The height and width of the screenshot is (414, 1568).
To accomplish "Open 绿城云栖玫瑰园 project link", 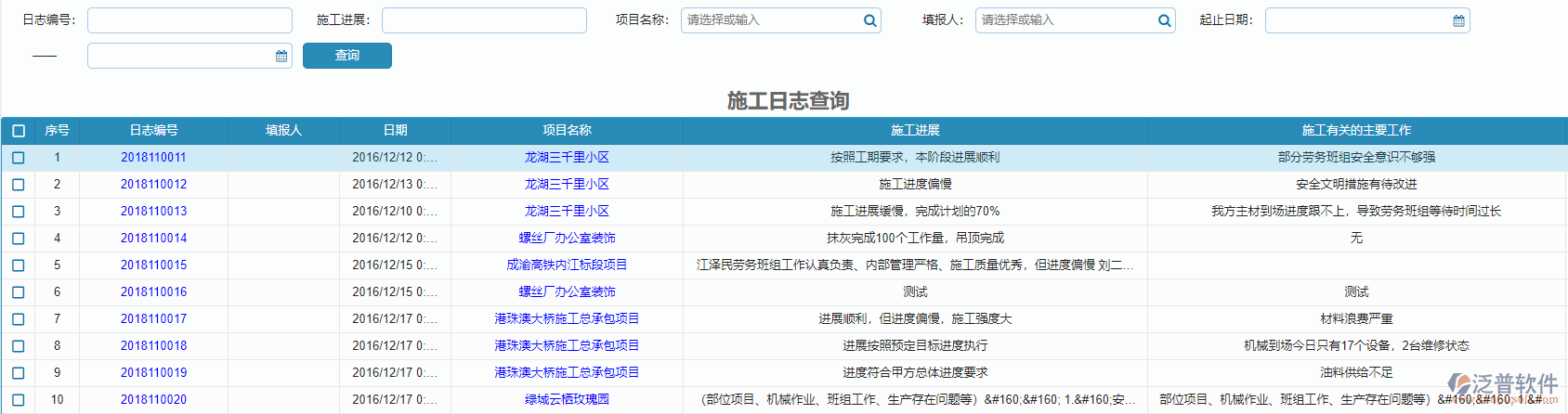I will [567, 400].
